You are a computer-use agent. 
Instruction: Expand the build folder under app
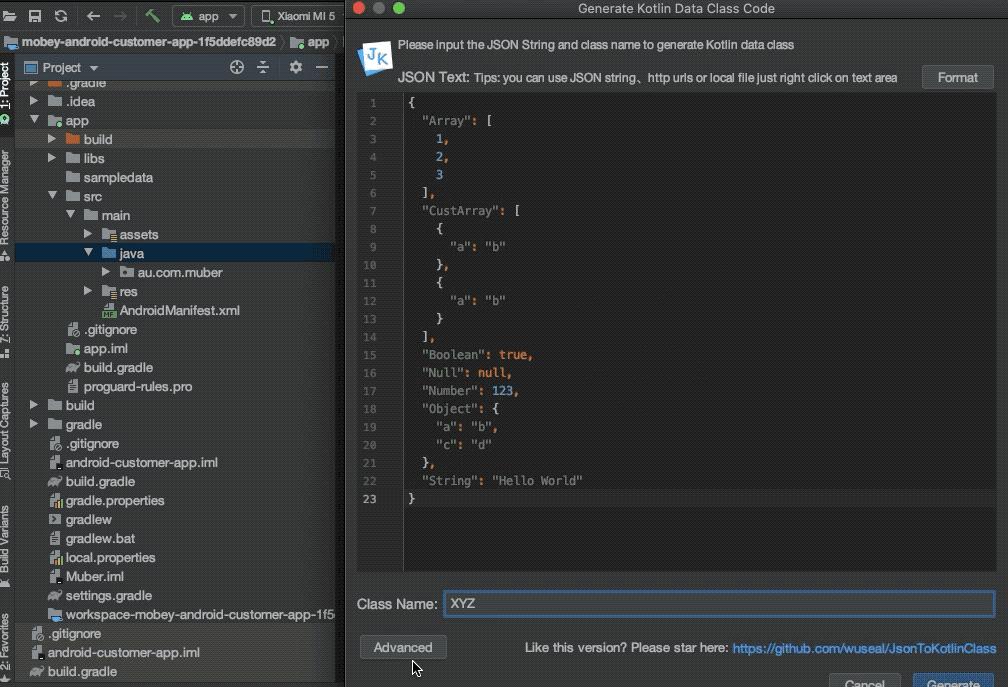52,139
